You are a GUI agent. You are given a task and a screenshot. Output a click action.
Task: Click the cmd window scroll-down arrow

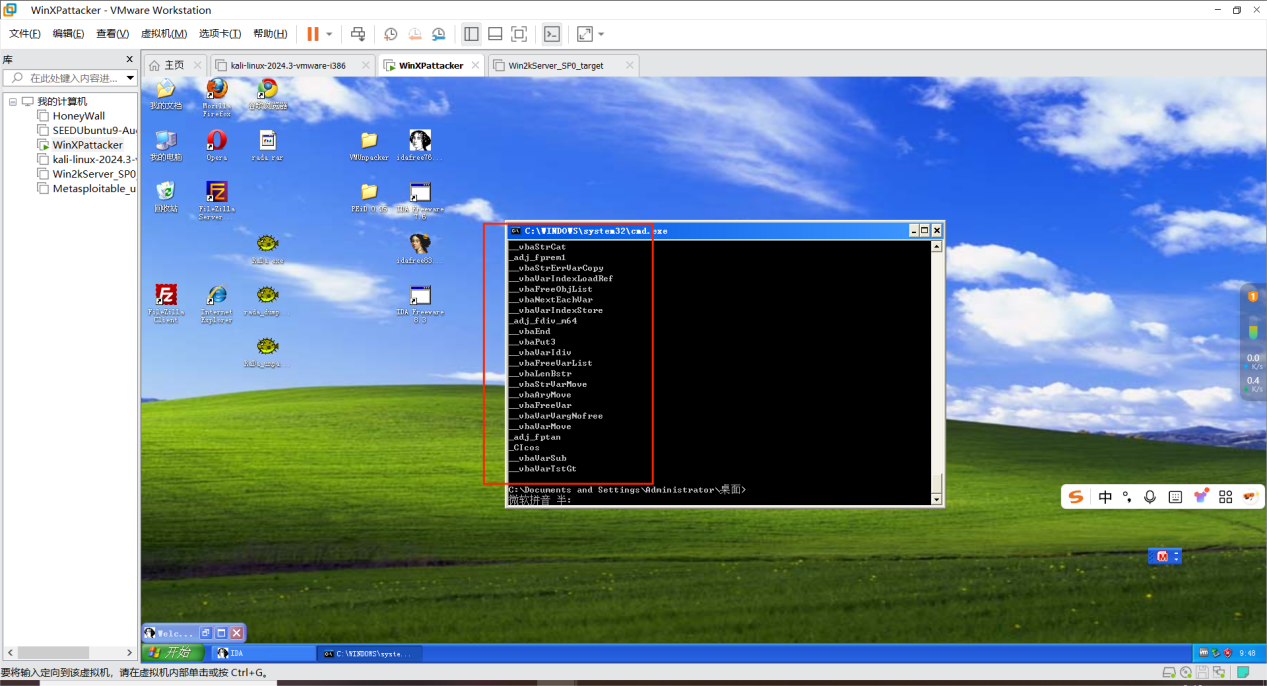pyautogui.click(x=937, y=499)
